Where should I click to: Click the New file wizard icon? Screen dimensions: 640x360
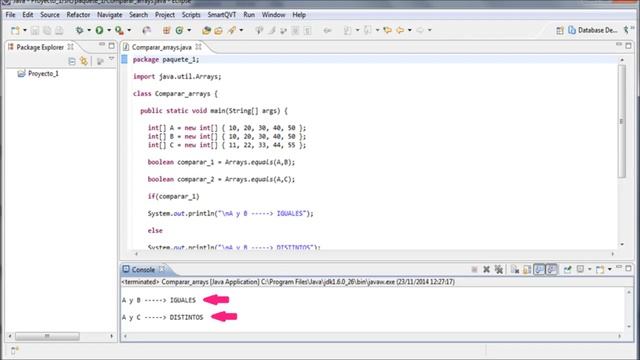pyautogui.click(x=15, y=30)
